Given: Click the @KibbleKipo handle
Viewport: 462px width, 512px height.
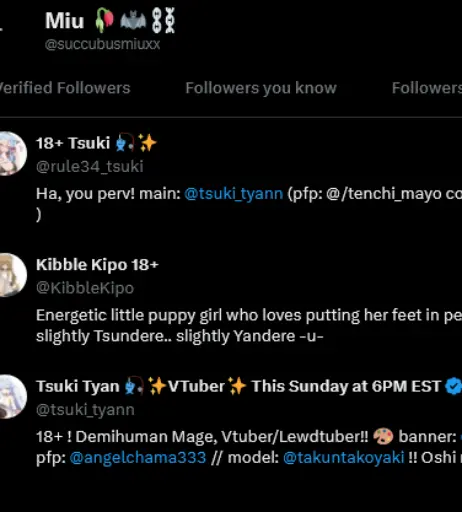Looking at the screenshot, I should 85,288.
